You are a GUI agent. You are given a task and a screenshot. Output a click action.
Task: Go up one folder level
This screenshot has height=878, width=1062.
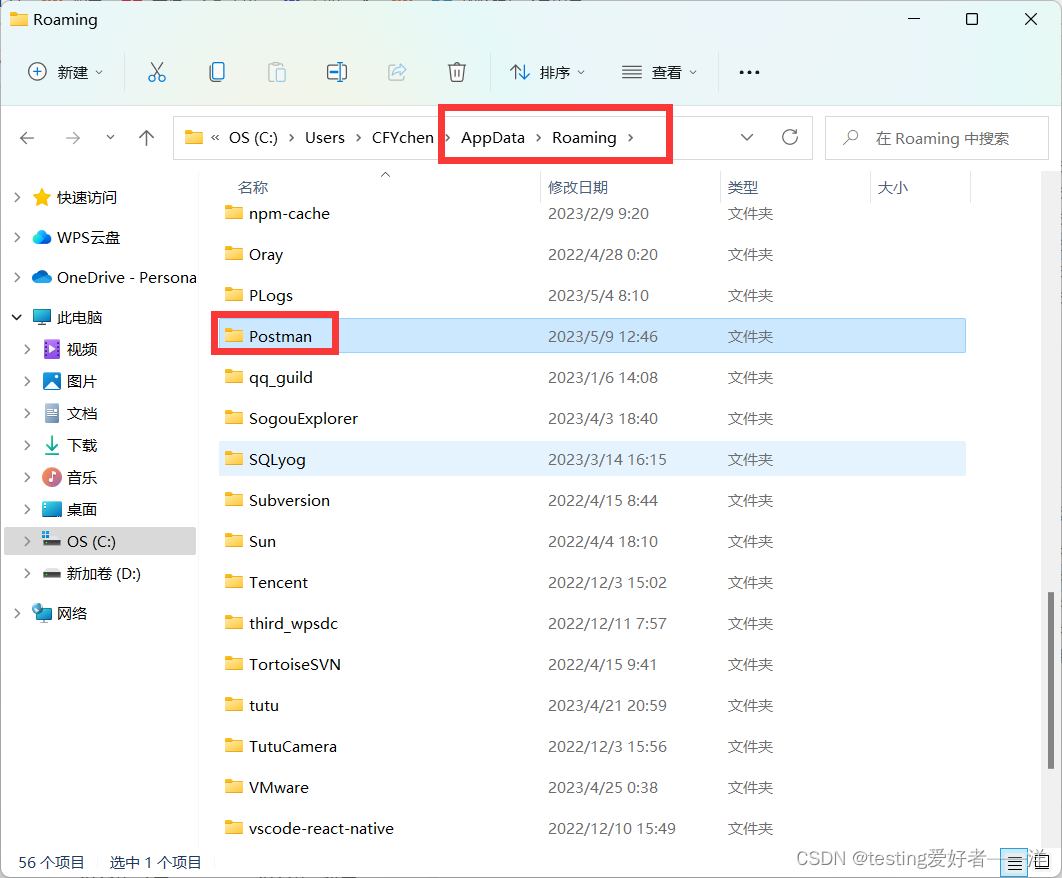(x=146, y=138)
